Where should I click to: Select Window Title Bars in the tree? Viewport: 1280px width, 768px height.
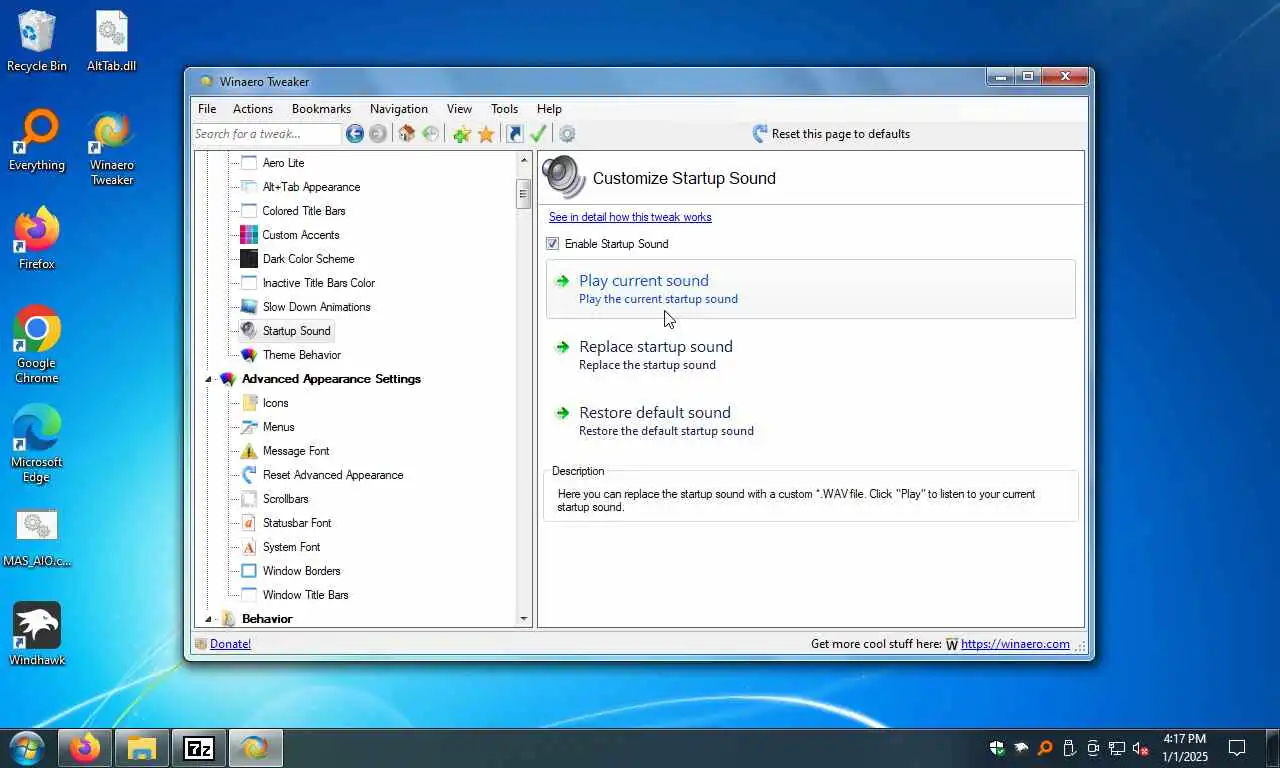click(x=305, y=595)
